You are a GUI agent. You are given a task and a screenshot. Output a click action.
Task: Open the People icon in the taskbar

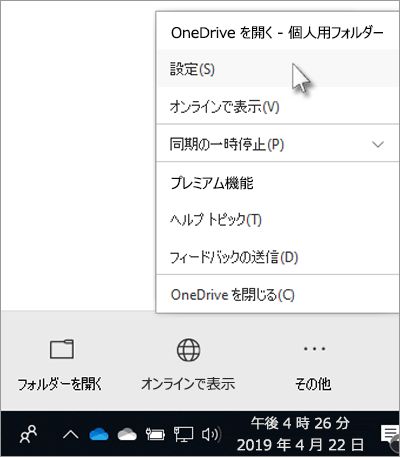click(28, 434)
